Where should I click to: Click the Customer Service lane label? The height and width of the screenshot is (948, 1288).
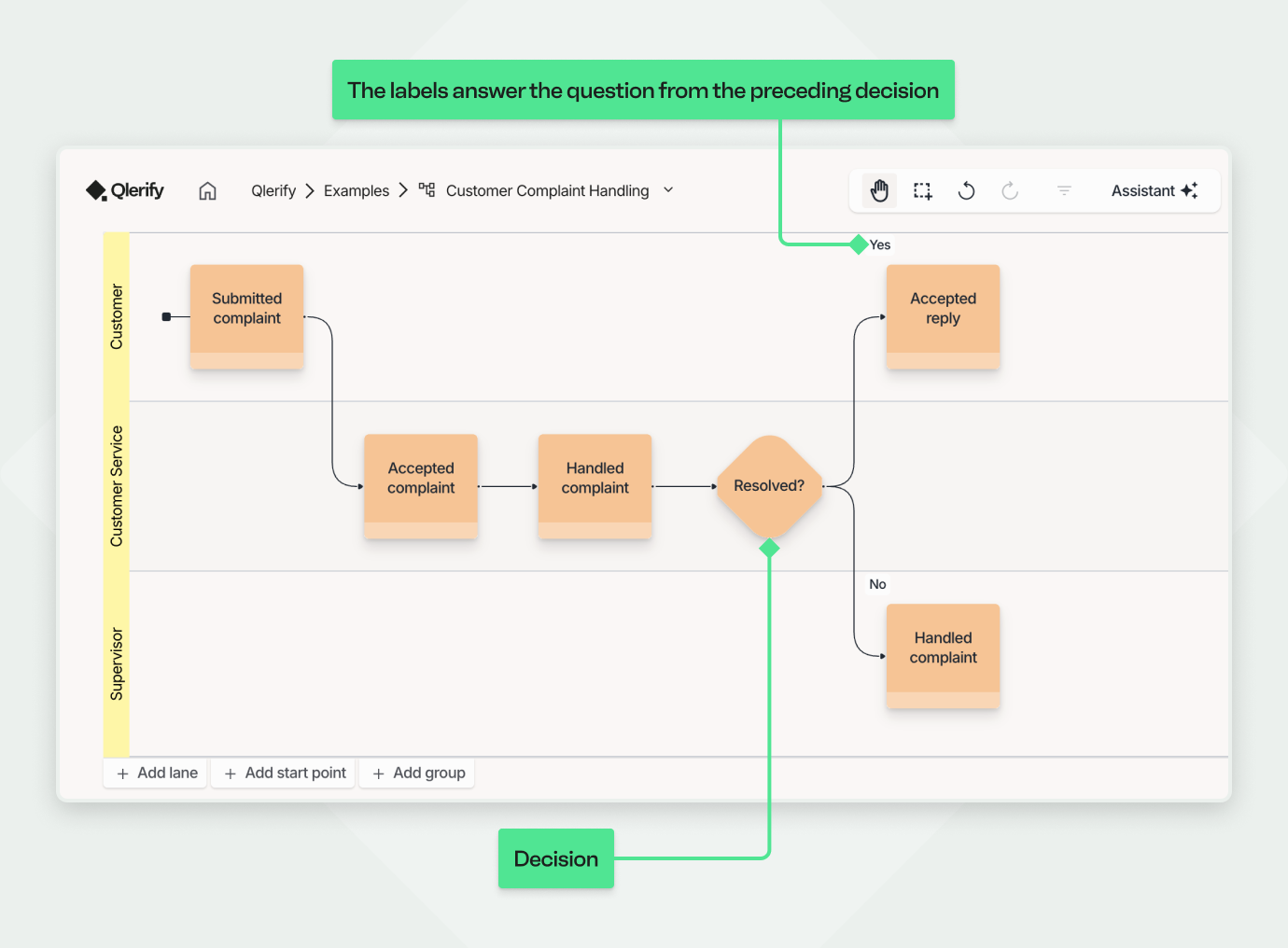click(x=117, y=486)
